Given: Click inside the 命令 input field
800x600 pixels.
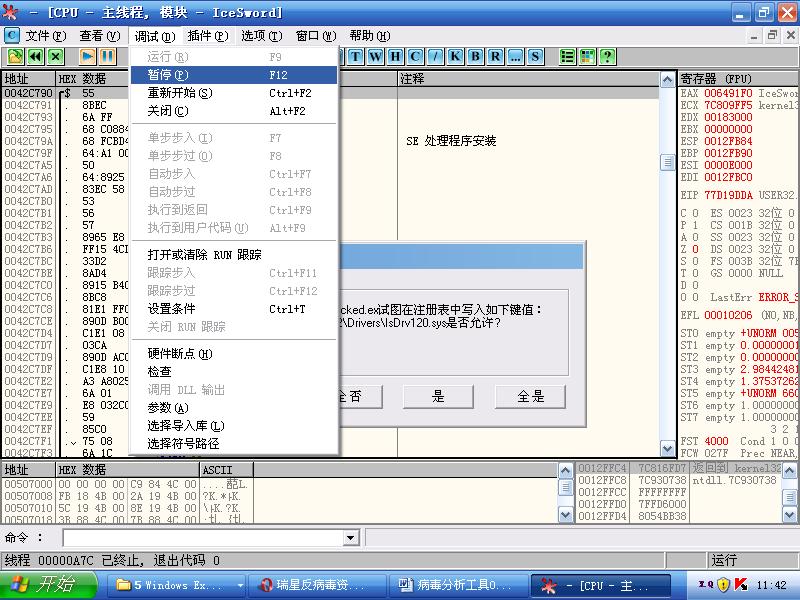Looking at the screenshot, I should pyautogui.click(x=203, y=537).
